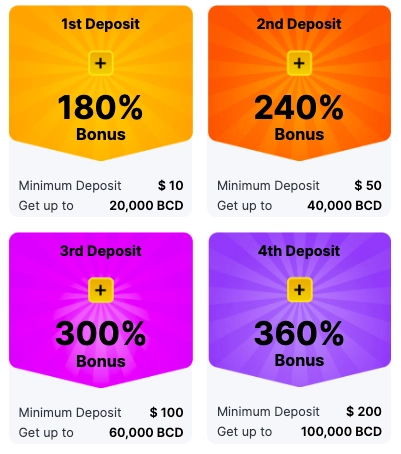Select the 360% Bonus text

point(299,344)
